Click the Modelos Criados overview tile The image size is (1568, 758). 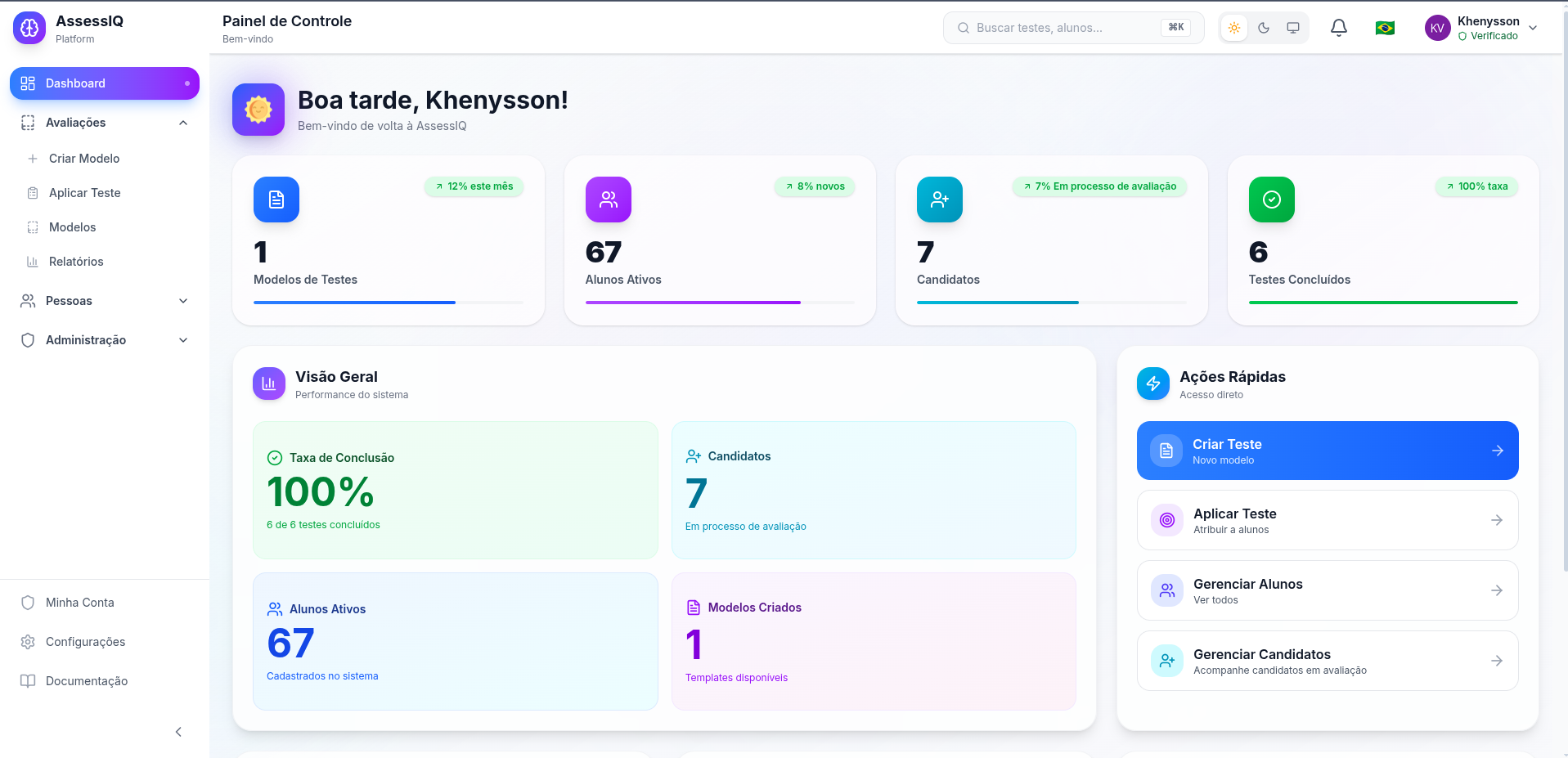click(874, 641)
